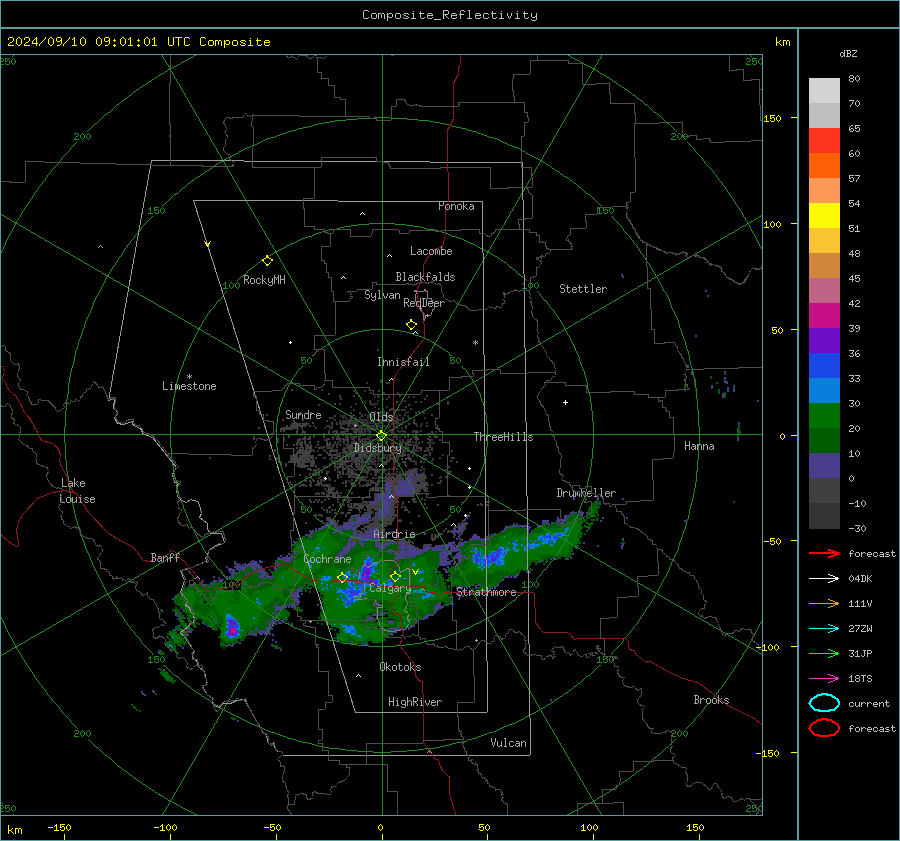The width and height of the screenshot is (900, 841).
Task: Click the magenta swatch between 42 and 39 dBZ
Action: [x=824, y=316]
